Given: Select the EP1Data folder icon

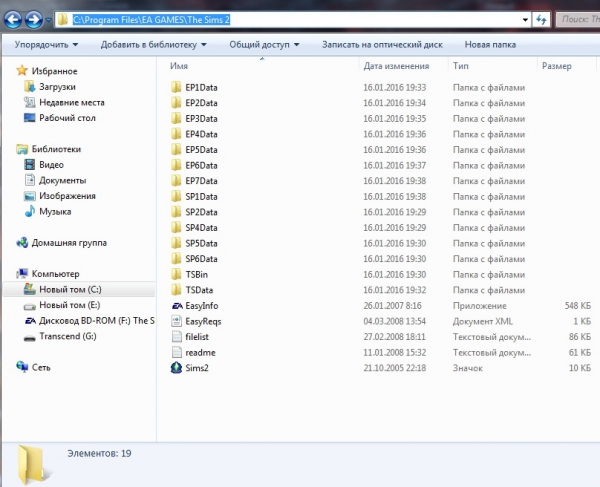Looking at the screenshot, I should 176,87.
